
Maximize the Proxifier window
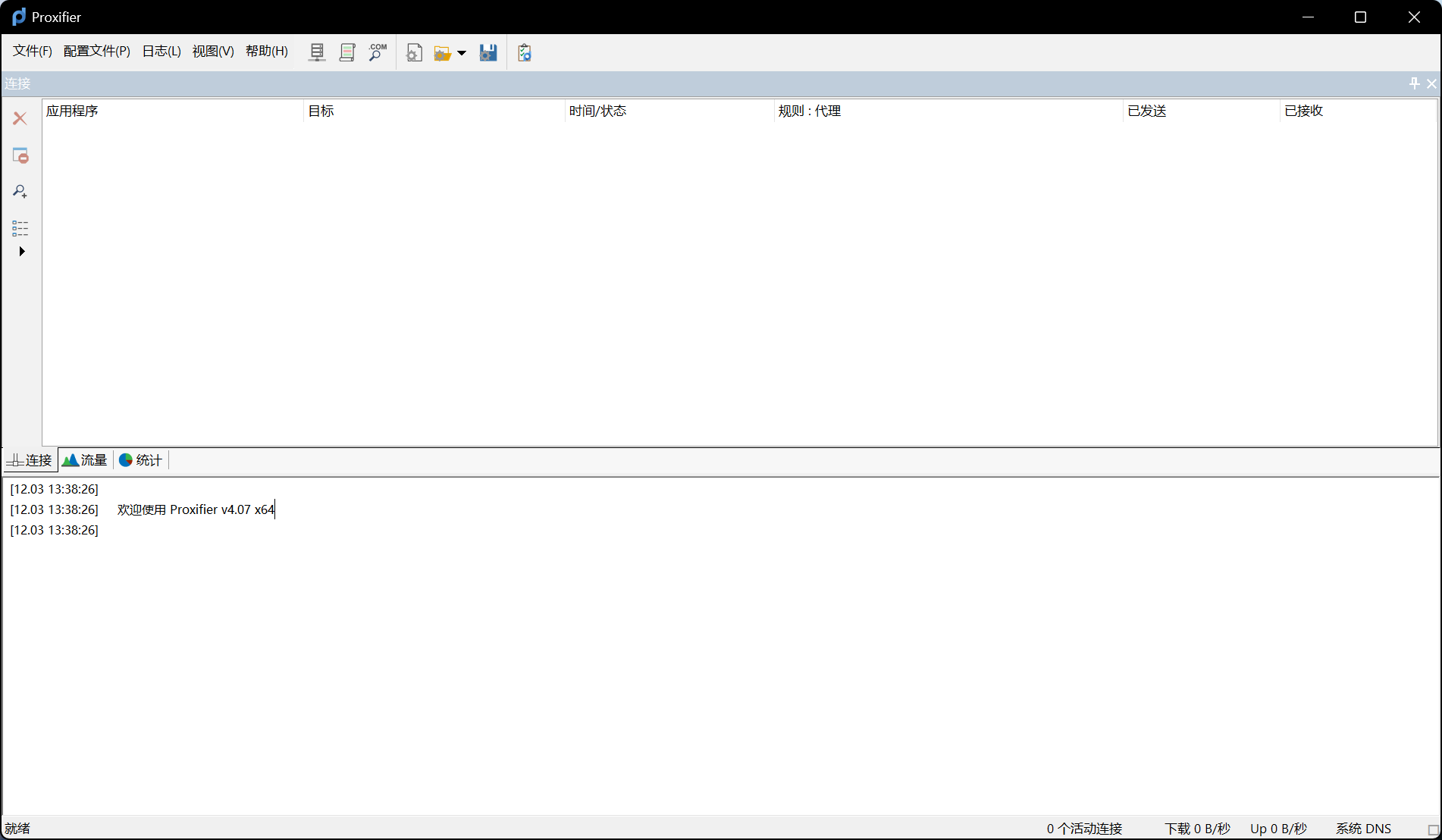(x=1360, y=17)
